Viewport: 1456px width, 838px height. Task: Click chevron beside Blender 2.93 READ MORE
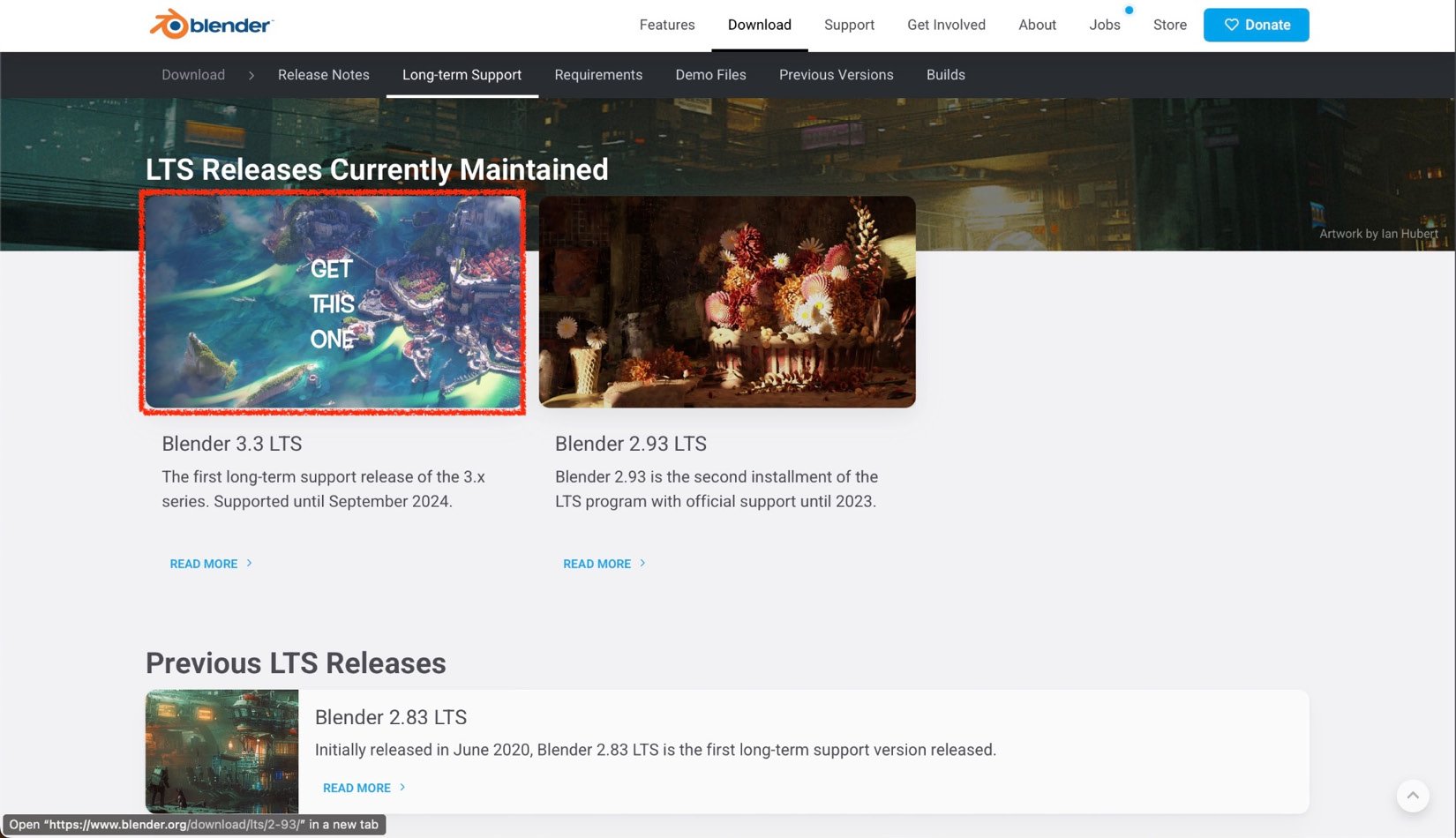[x=642, y=563]
